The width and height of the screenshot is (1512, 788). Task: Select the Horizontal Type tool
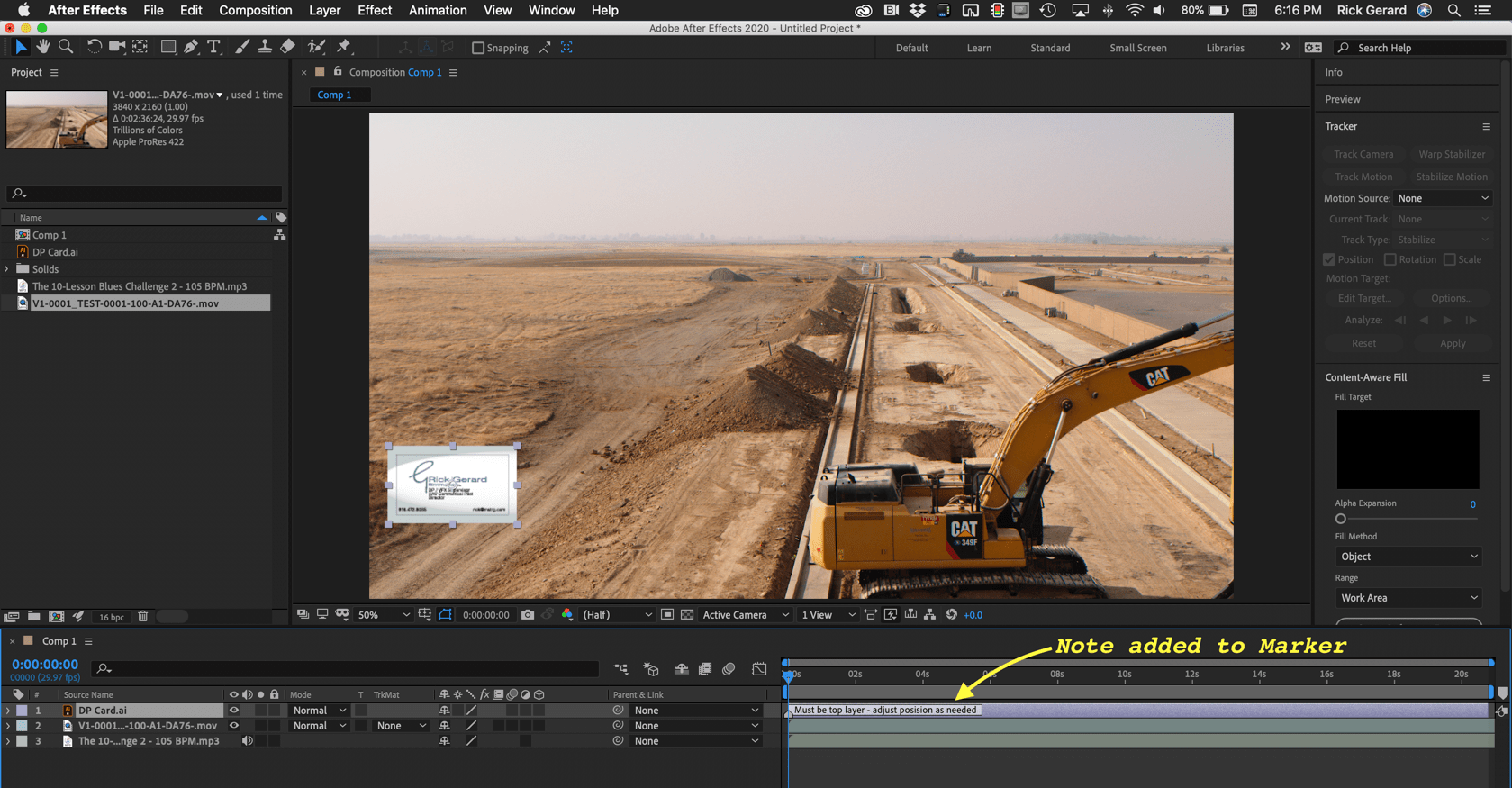[x=213, y=47]
